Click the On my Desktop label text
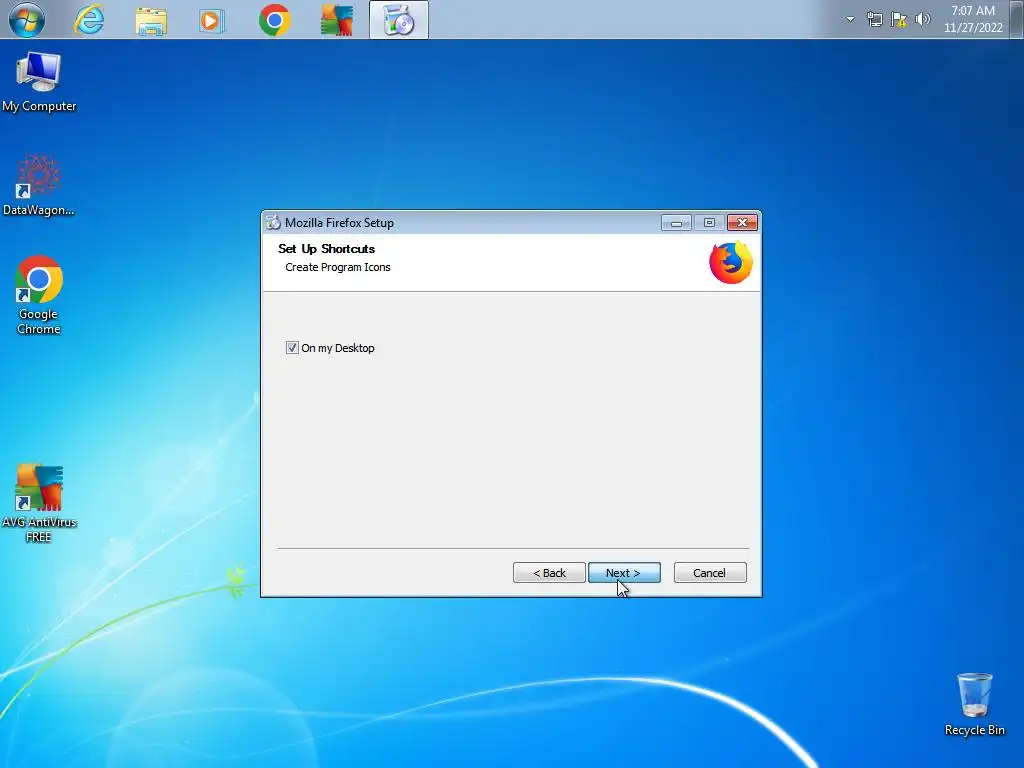 tap(338, 348)
